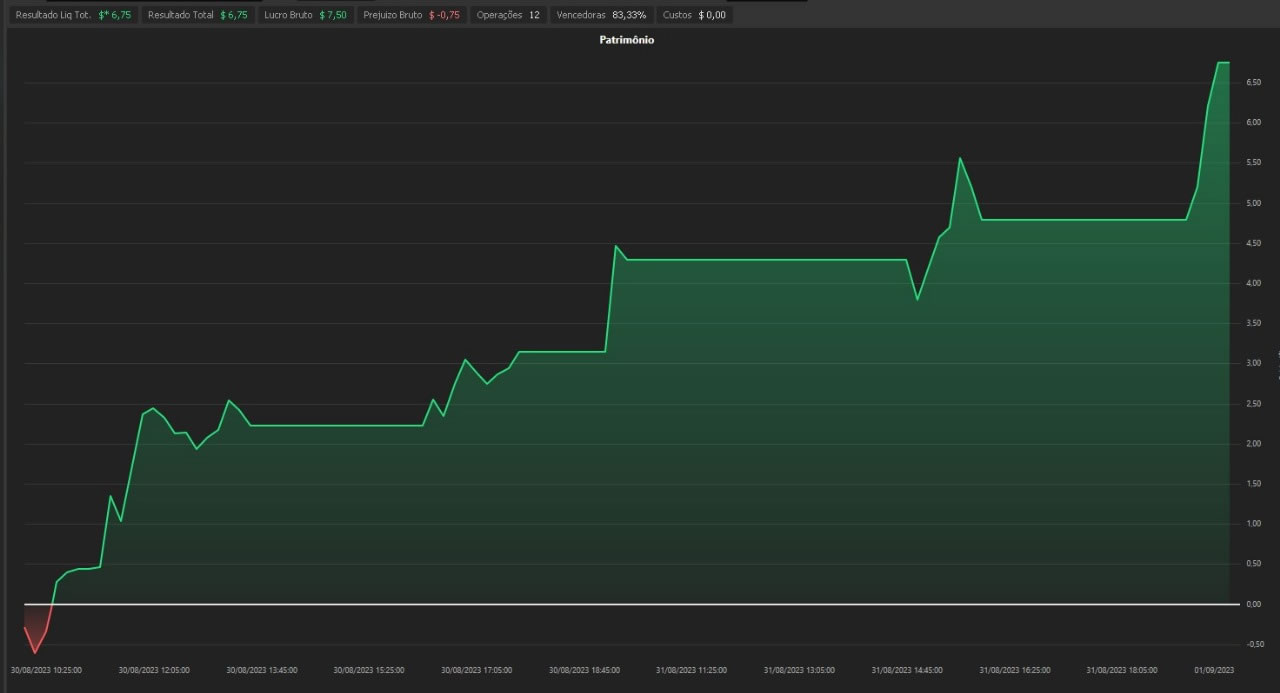Image resolution: width=1280 pixels, height=693 pixels.
Task: Click the 30/08/2023 13:45:00 time label
Action: click(262, 670)
